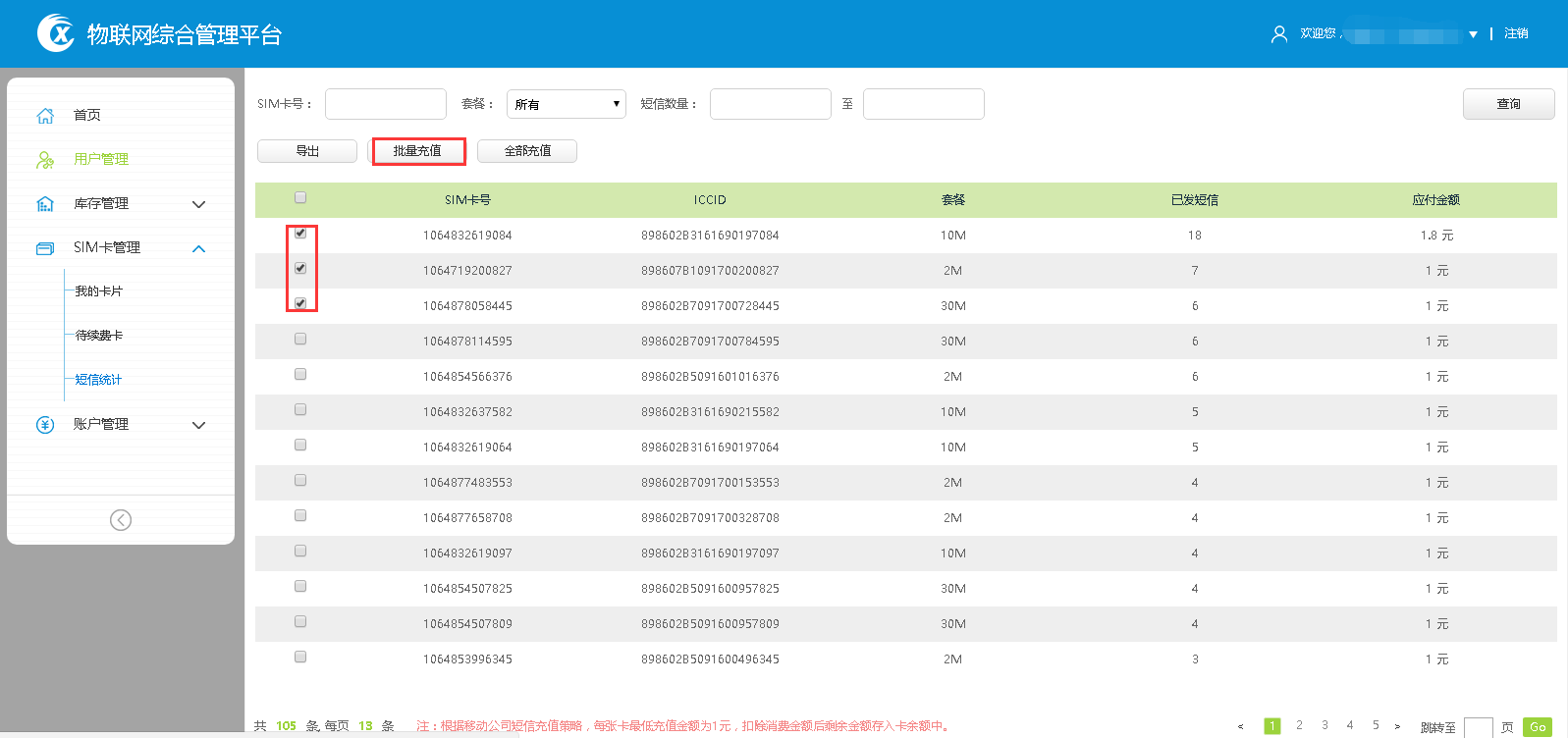The image size is (1568, 738).
Task: Toggle the select-all checkbox in table header
Action: coord(300,198)
